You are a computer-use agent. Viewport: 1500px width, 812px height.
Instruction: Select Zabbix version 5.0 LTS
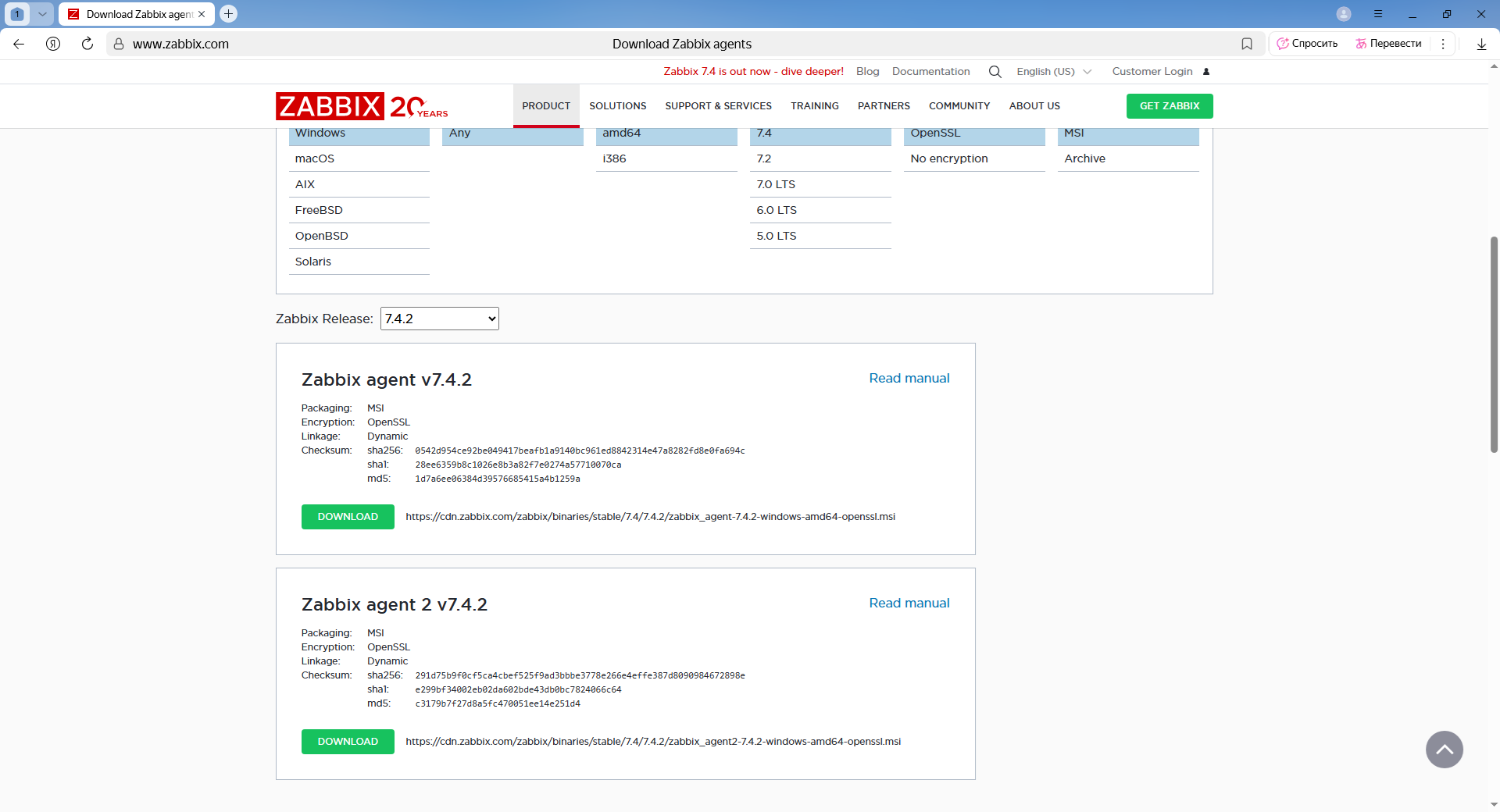tap(820, 236)
